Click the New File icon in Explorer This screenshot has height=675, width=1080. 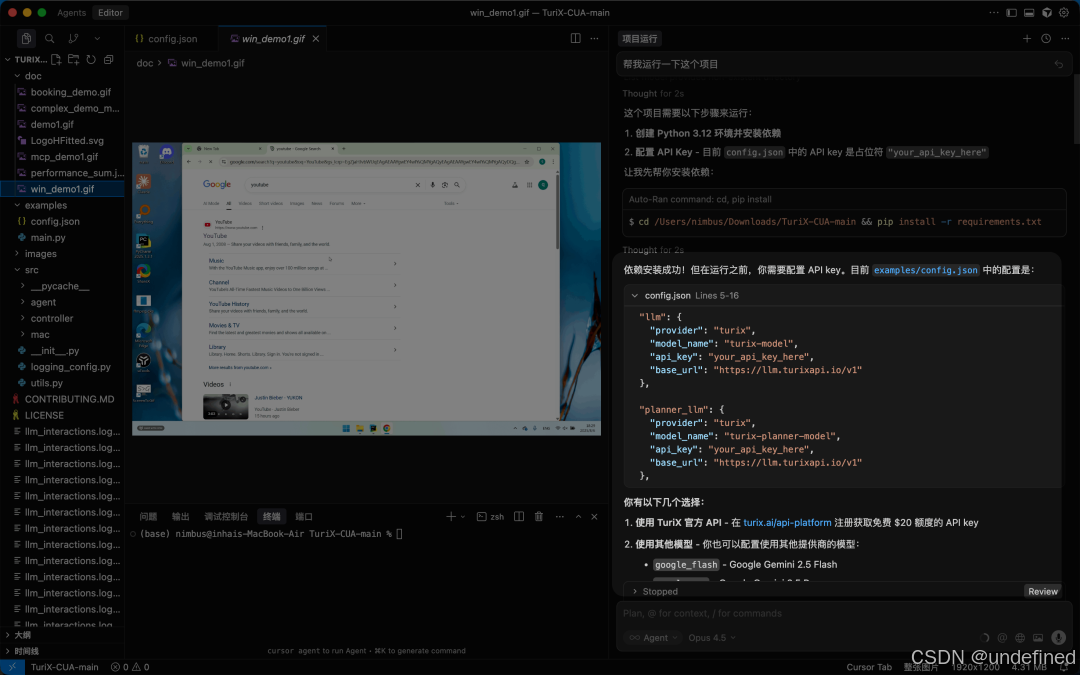[x=55, y=59]
